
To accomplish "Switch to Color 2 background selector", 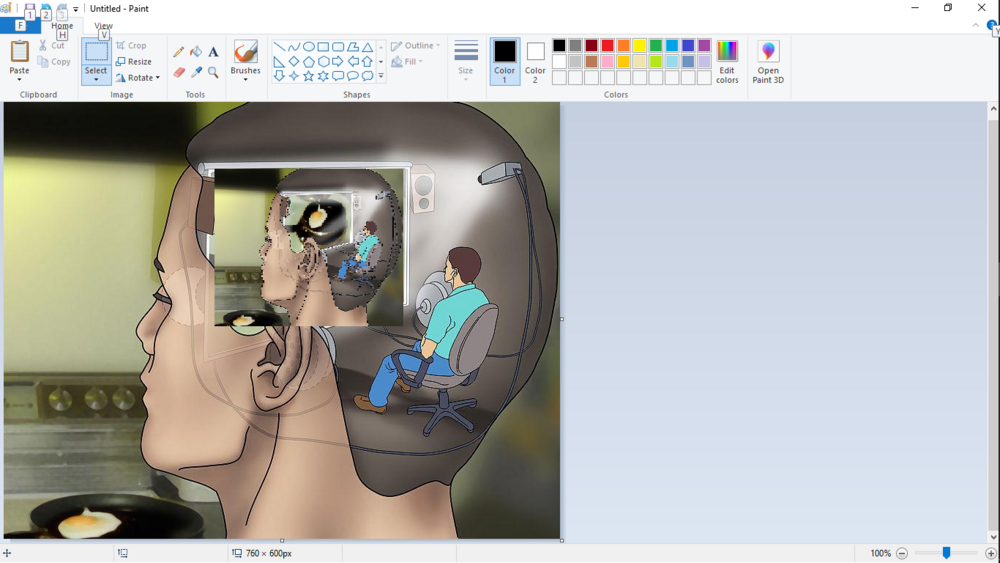I will point(535,61).
